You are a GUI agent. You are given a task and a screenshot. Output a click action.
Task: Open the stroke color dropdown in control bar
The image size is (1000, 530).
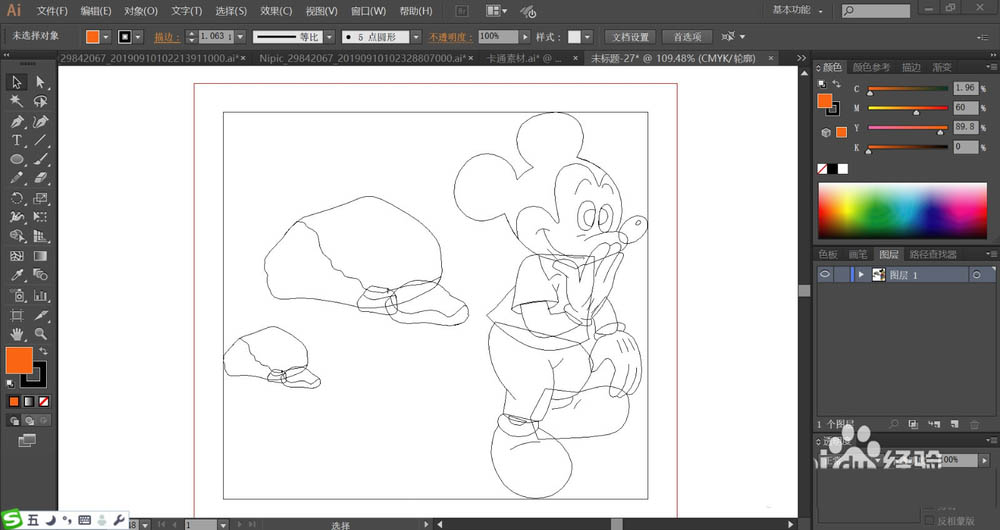[x=138, y=37]
